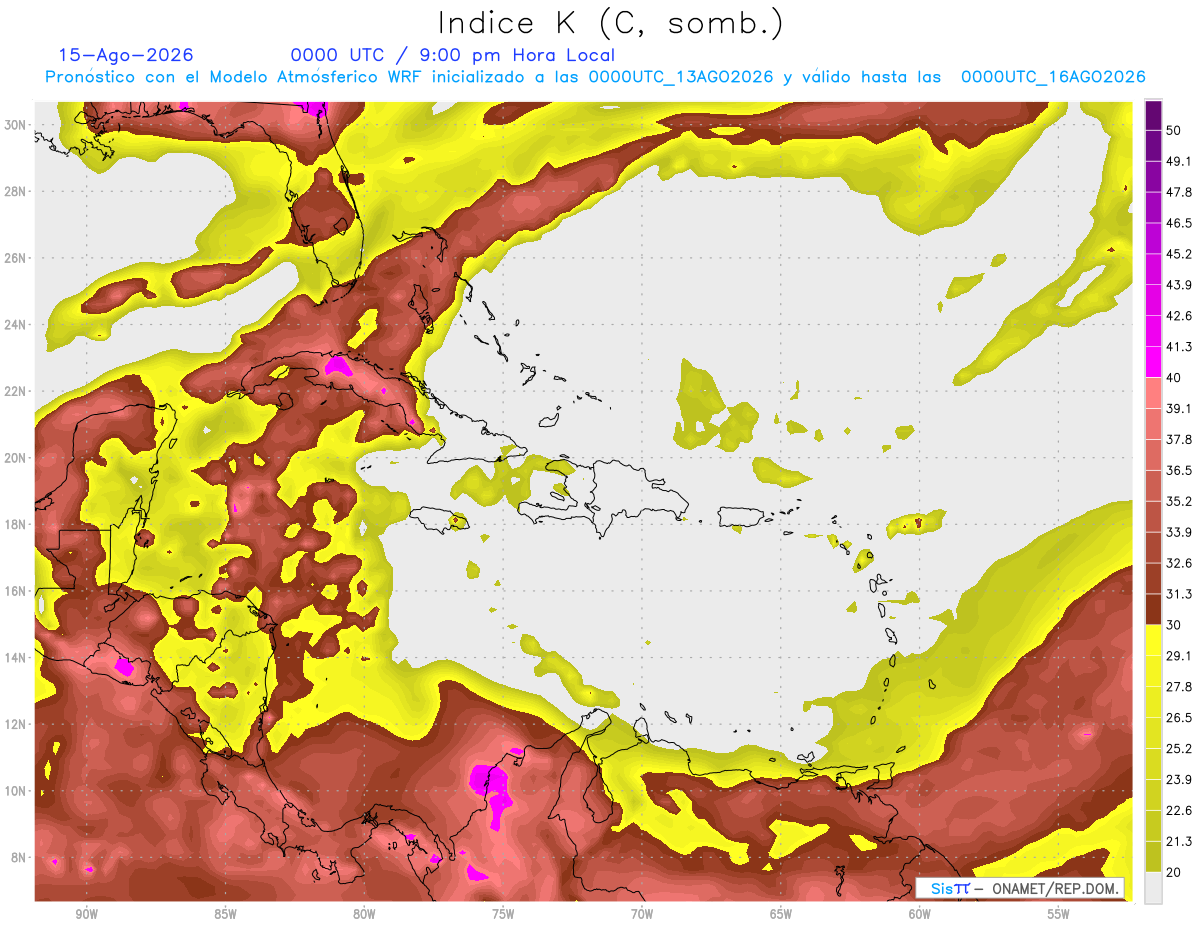
Task: Pick the dark brown swatch between 30 and 31.3
Action: click(1153, 610)
